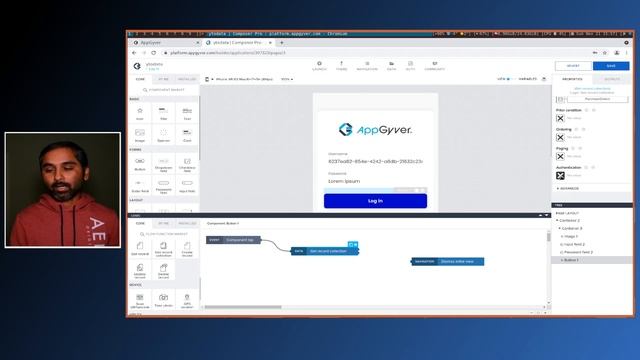640x360 pixels.
Task: Select the Component tap event node
Action: (233, 240)
